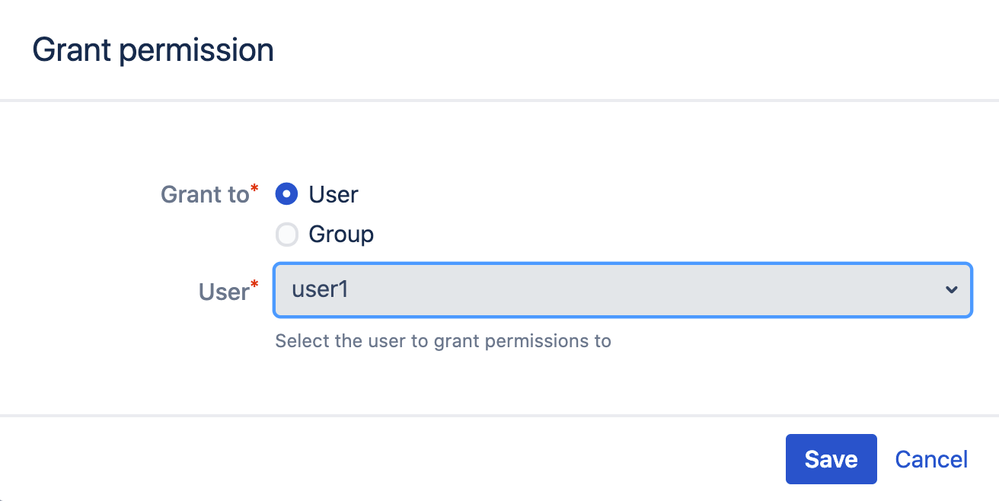The height and width of the screenshot is (501, 999).
Task: Confirm permission grant with Save
Action: click(831, 459)
